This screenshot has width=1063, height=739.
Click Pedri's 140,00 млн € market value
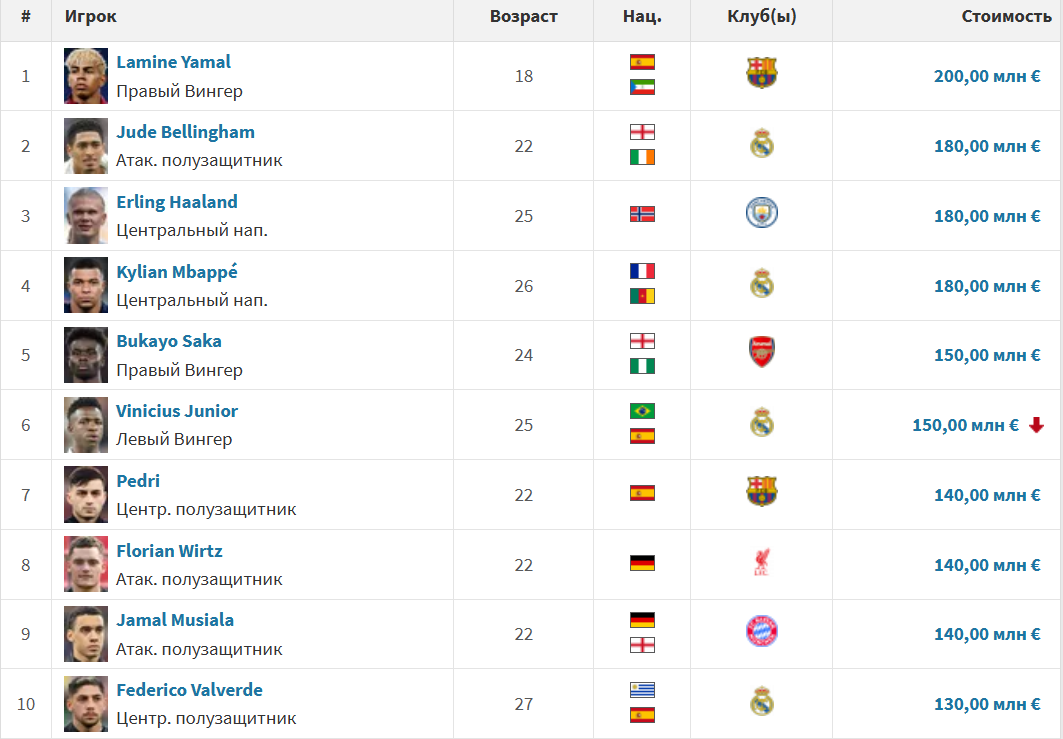pyautogui.click(x=986, y=495)
